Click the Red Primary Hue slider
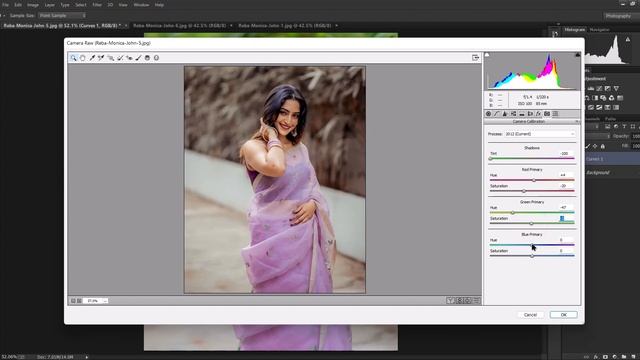Viewport: 640px width, 360px height. tap(532, 180)
